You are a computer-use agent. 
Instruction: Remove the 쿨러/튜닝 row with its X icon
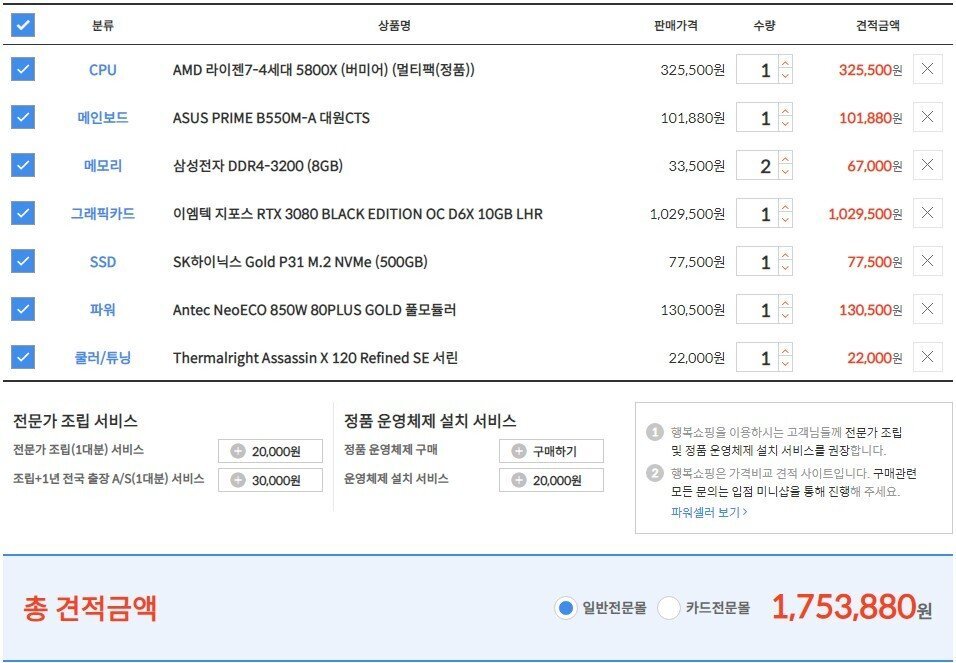coord(927,357)
